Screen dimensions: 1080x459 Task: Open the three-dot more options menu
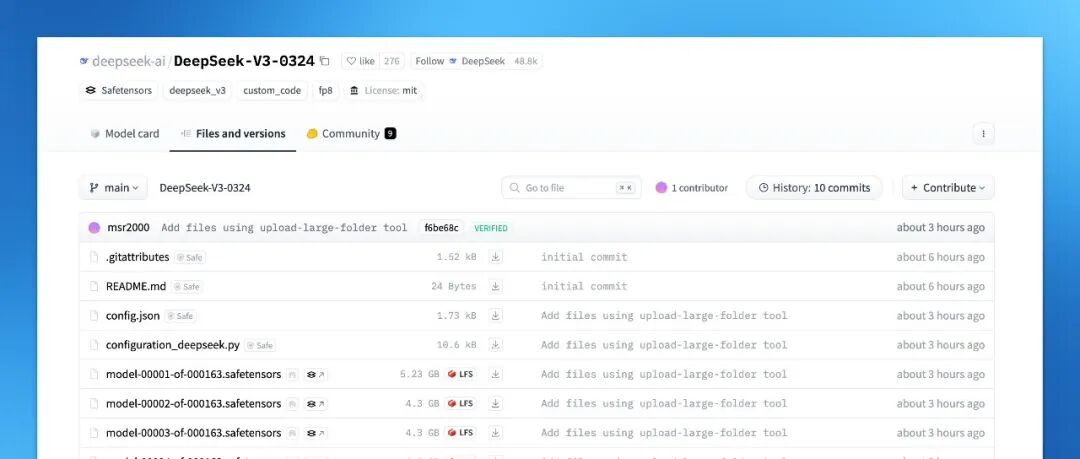pos(983,134)
